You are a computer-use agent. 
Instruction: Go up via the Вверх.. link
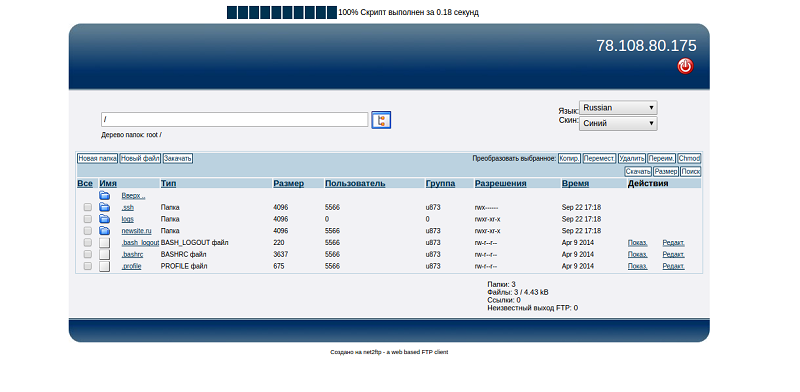click(x=133, y=195)
